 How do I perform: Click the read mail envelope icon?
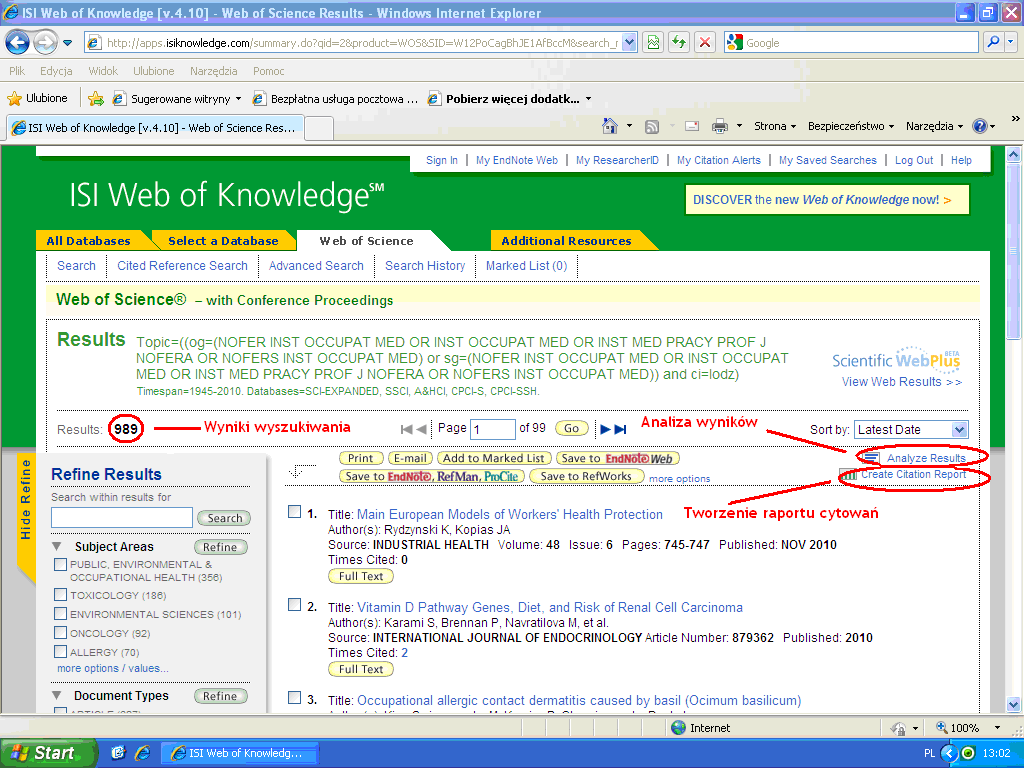(692, 126)
